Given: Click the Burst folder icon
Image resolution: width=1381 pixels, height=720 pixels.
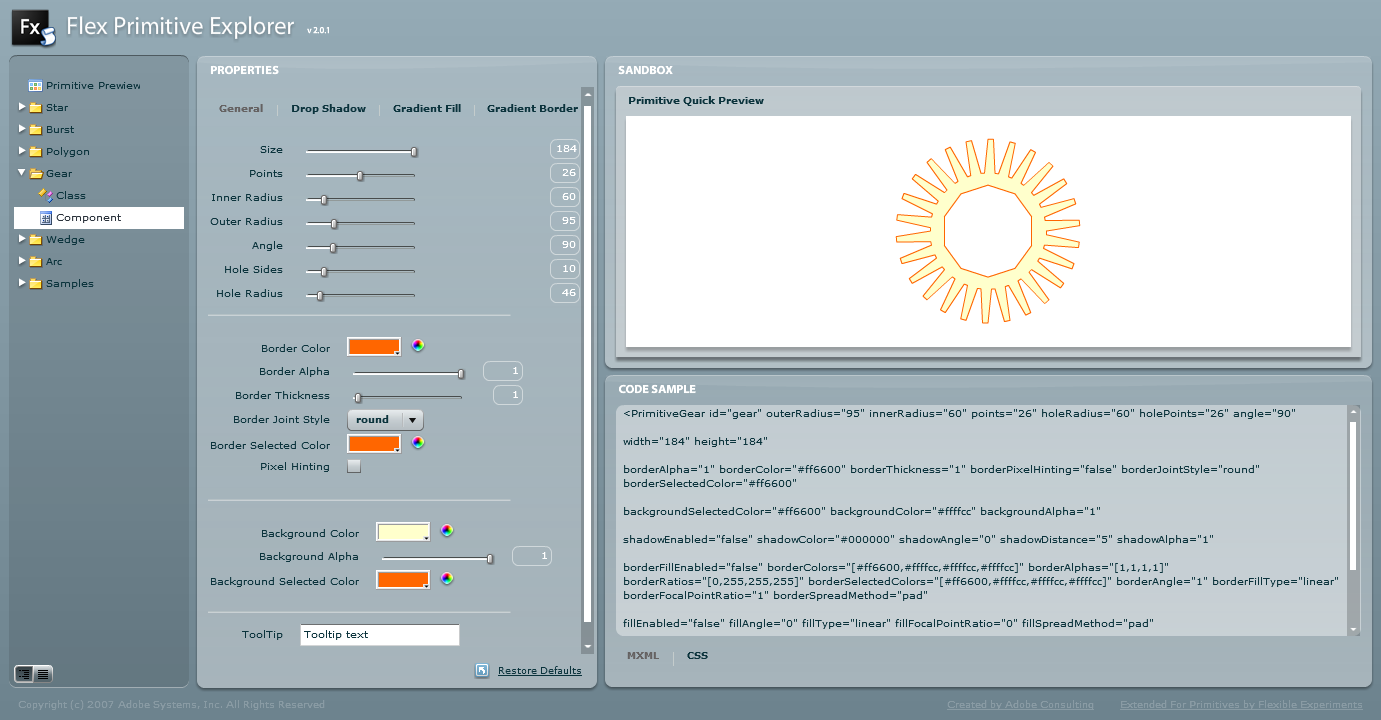Looking at the screenshot, I should point(36,130).
